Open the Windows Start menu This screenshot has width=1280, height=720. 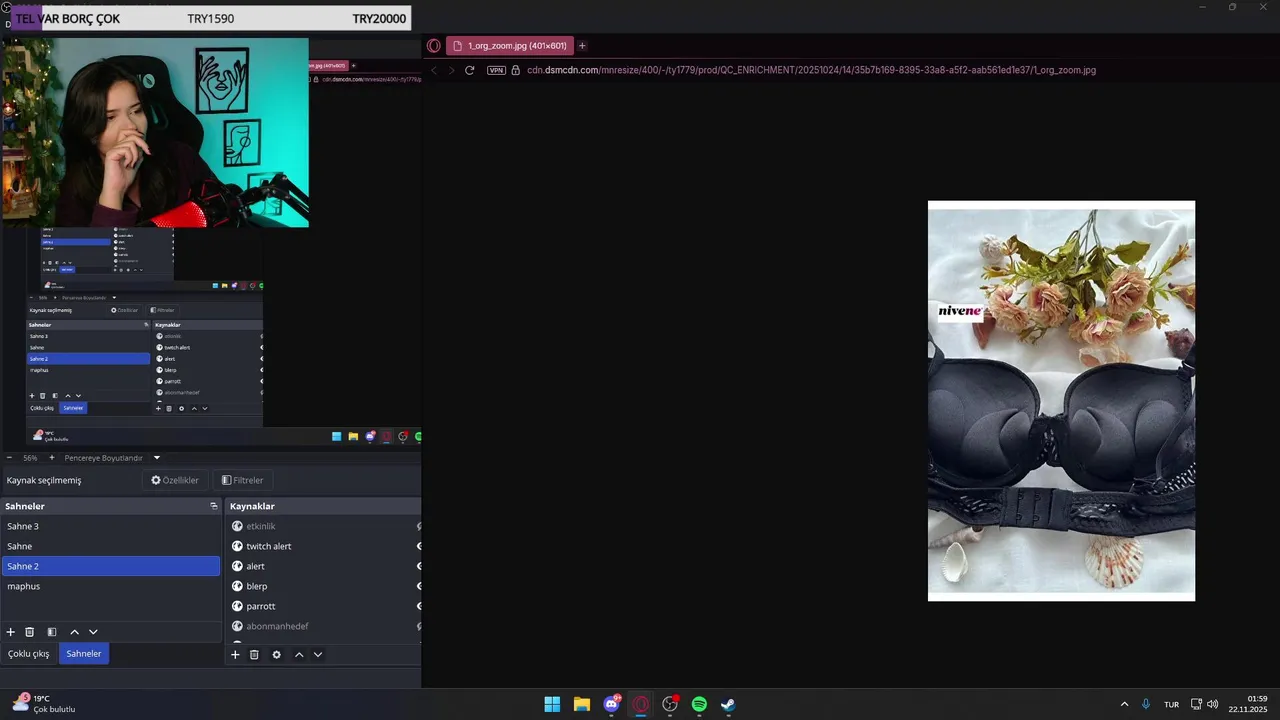pos(552,704)
